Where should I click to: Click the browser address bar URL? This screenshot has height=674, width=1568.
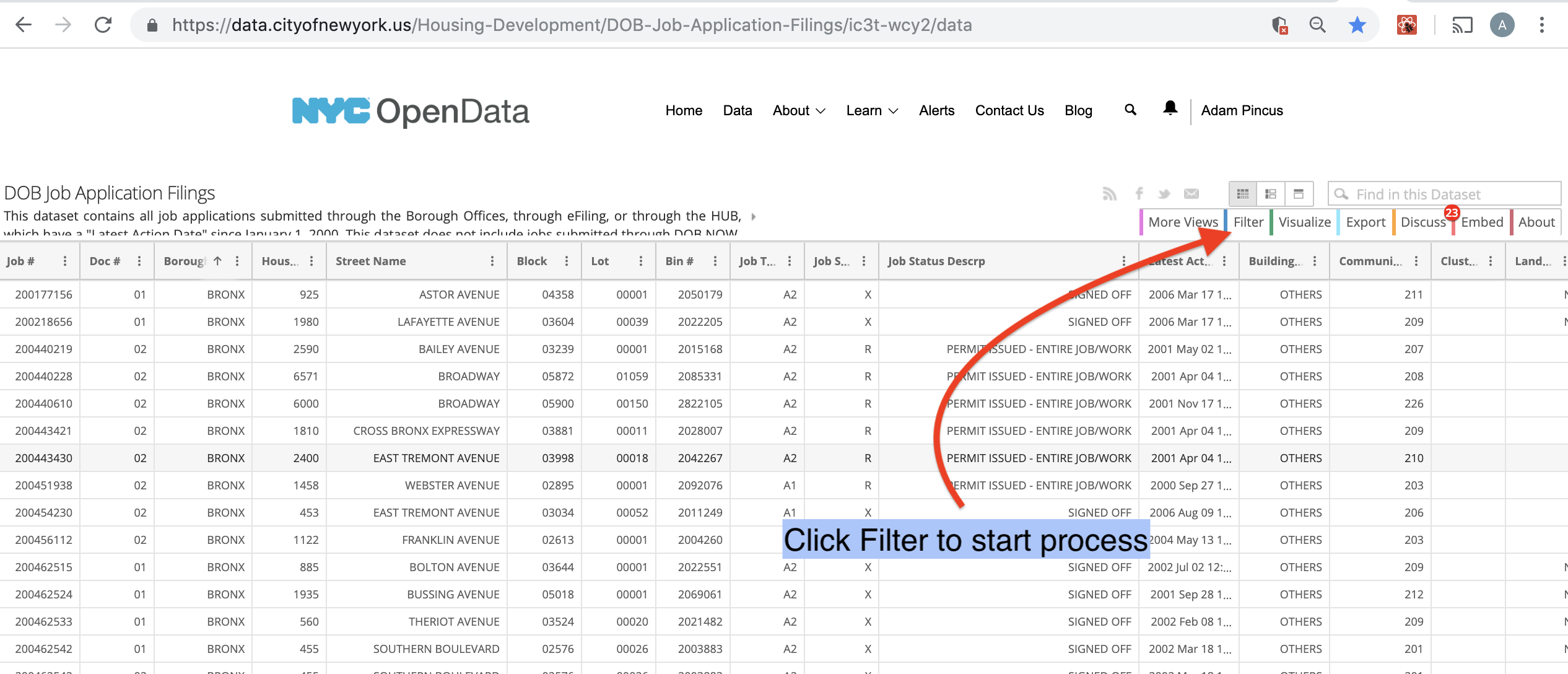[x=572, y=25]
